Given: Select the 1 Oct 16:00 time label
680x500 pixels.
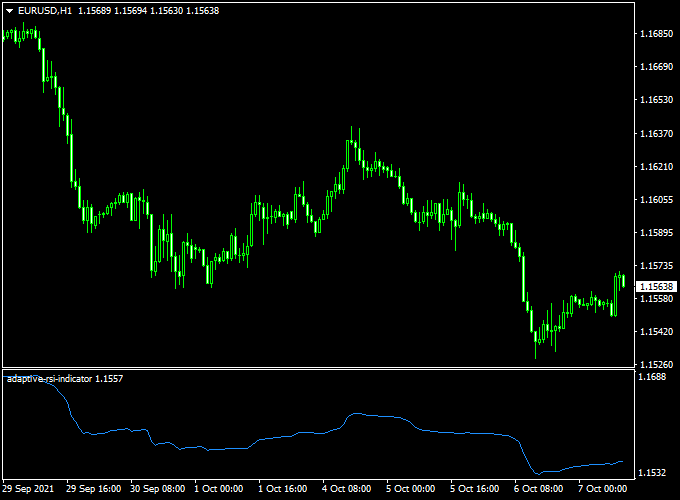Looking at the screenshot, I should coord(283,489).
